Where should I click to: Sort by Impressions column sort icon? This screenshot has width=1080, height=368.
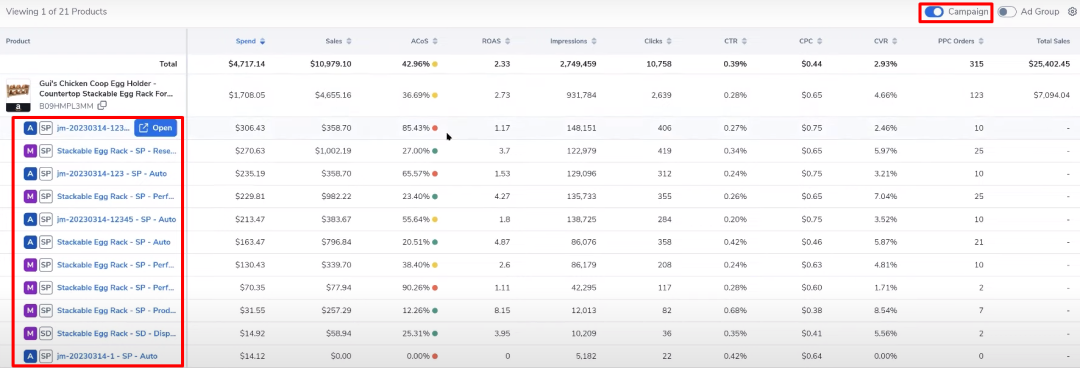click(x=594, y=41)
